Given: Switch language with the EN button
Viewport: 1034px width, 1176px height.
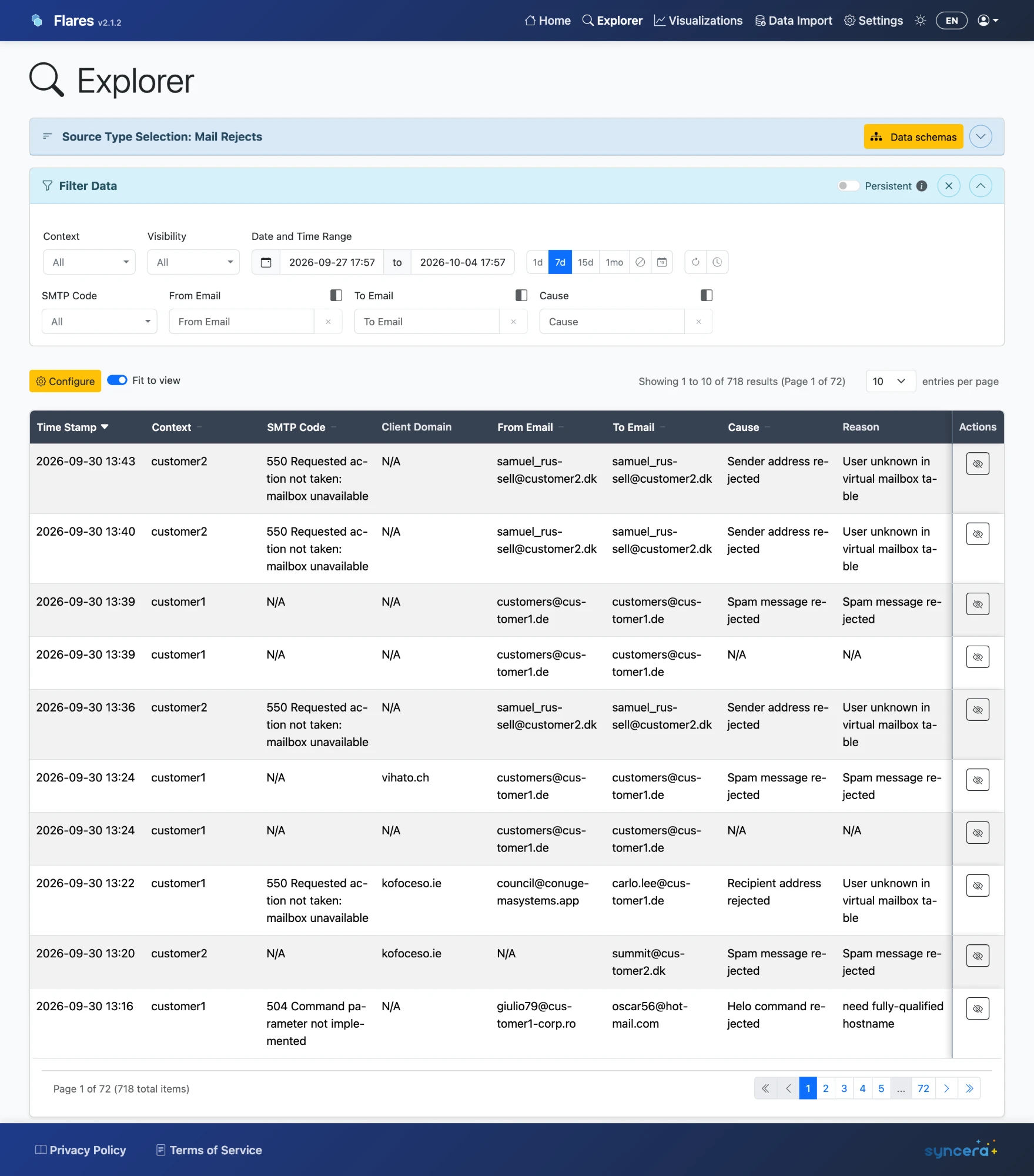Looking at the screenshot, I should 952,21.
